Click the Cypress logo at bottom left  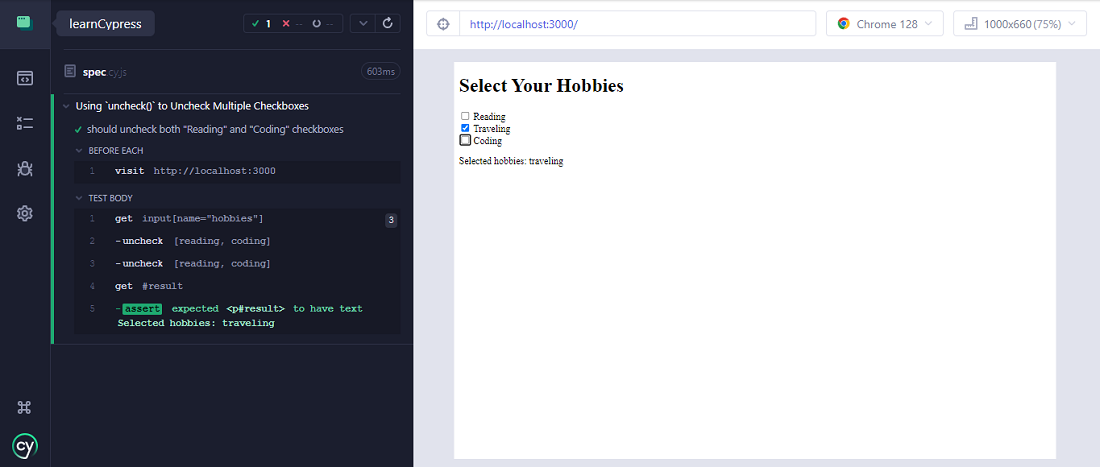(x=25, y=446)
